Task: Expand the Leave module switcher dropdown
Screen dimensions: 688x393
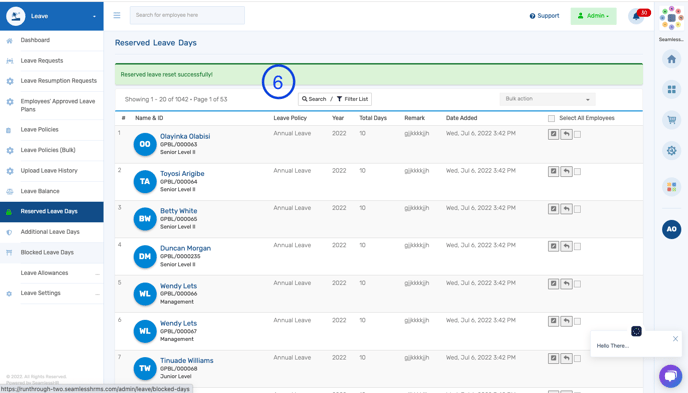Action: tap(94, 17)
